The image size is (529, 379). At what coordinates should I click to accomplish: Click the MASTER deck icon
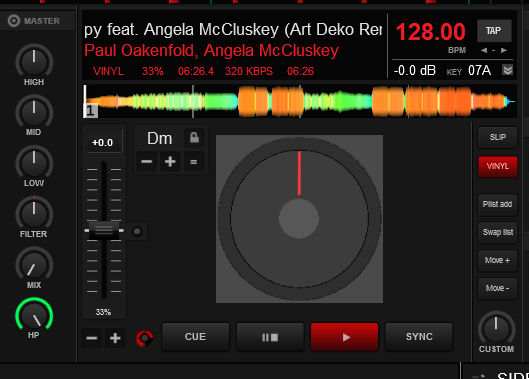coord(14,21)
